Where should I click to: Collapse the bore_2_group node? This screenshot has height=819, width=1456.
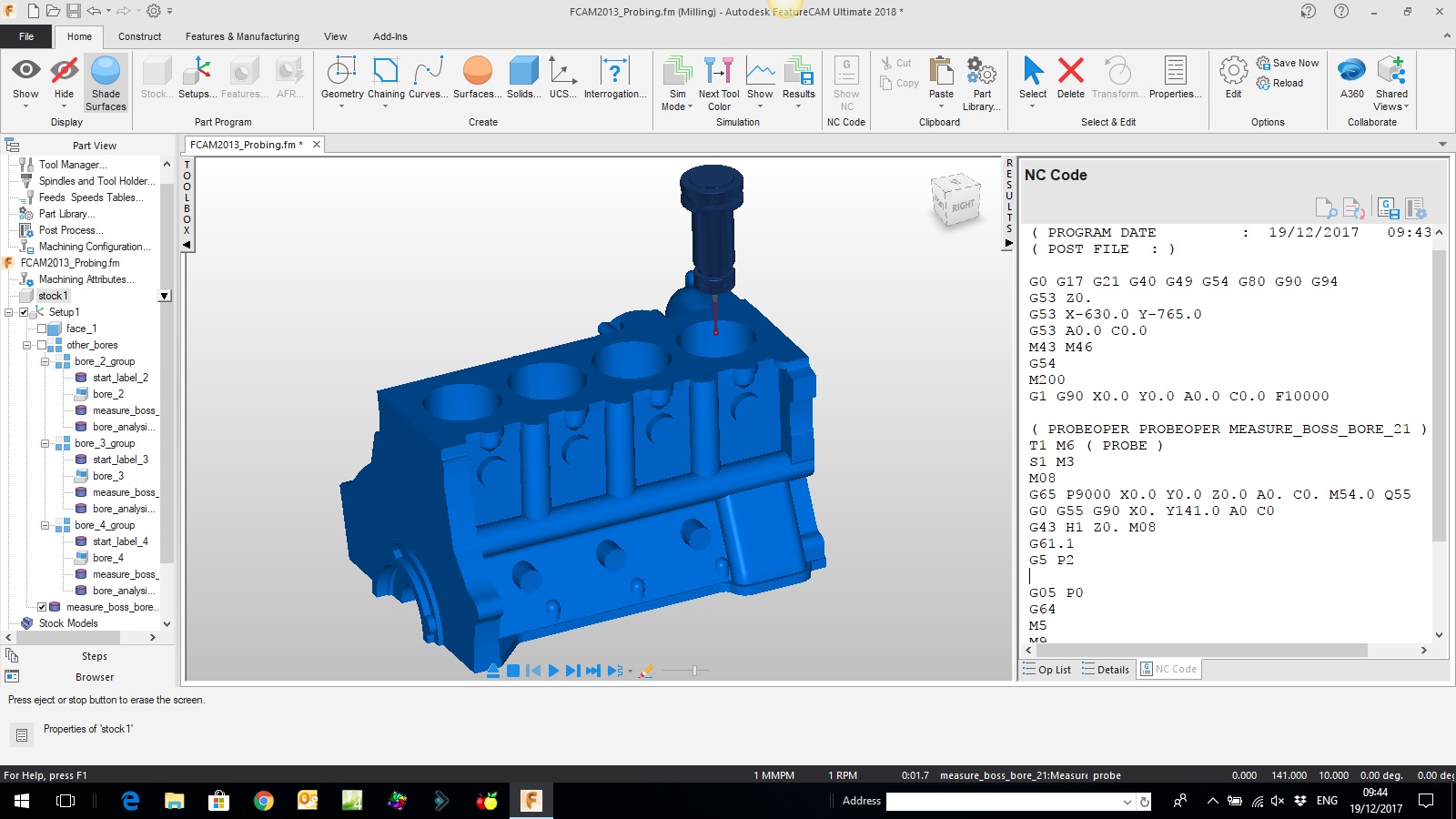[x=45, y=361]
